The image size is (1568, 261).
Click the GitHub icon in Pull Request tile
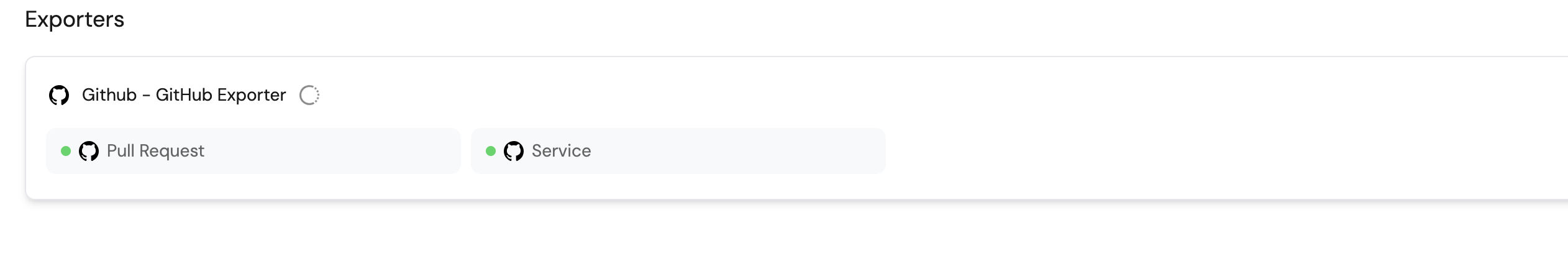89,151
